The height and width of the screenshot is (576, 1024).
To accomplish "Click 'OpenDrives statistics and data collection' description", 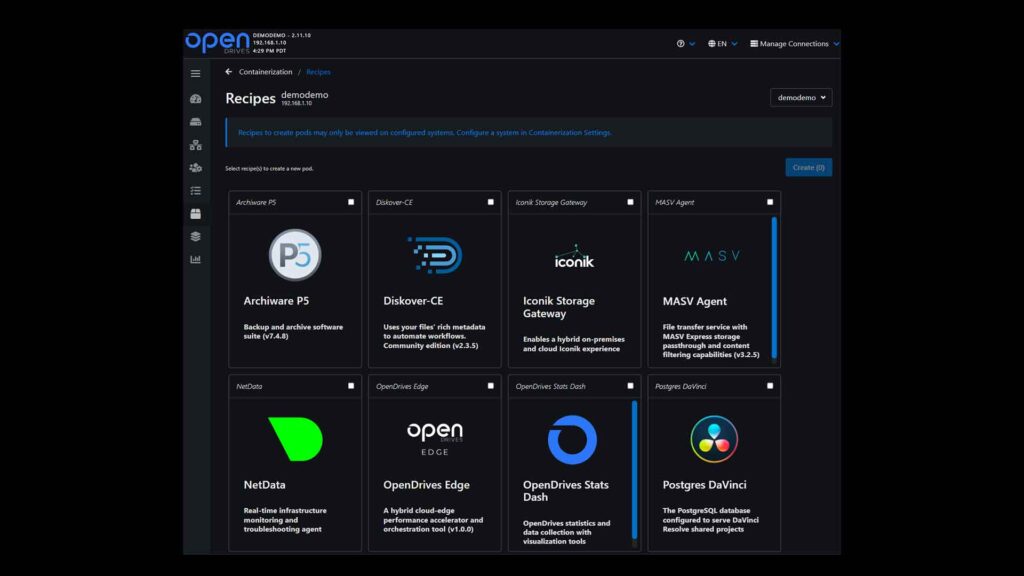I will [566, 532].
